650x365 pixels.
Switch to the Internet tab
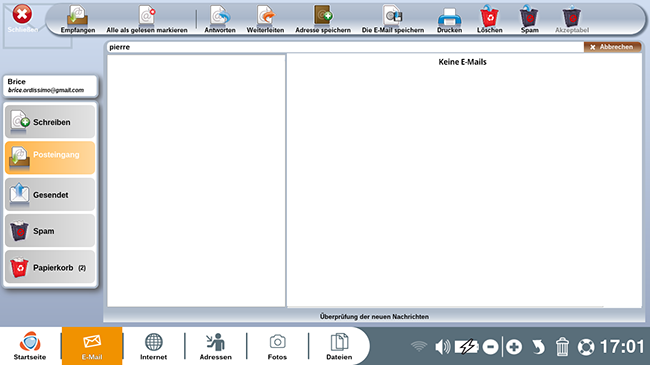pyautogui.click(x=153, y=346)
